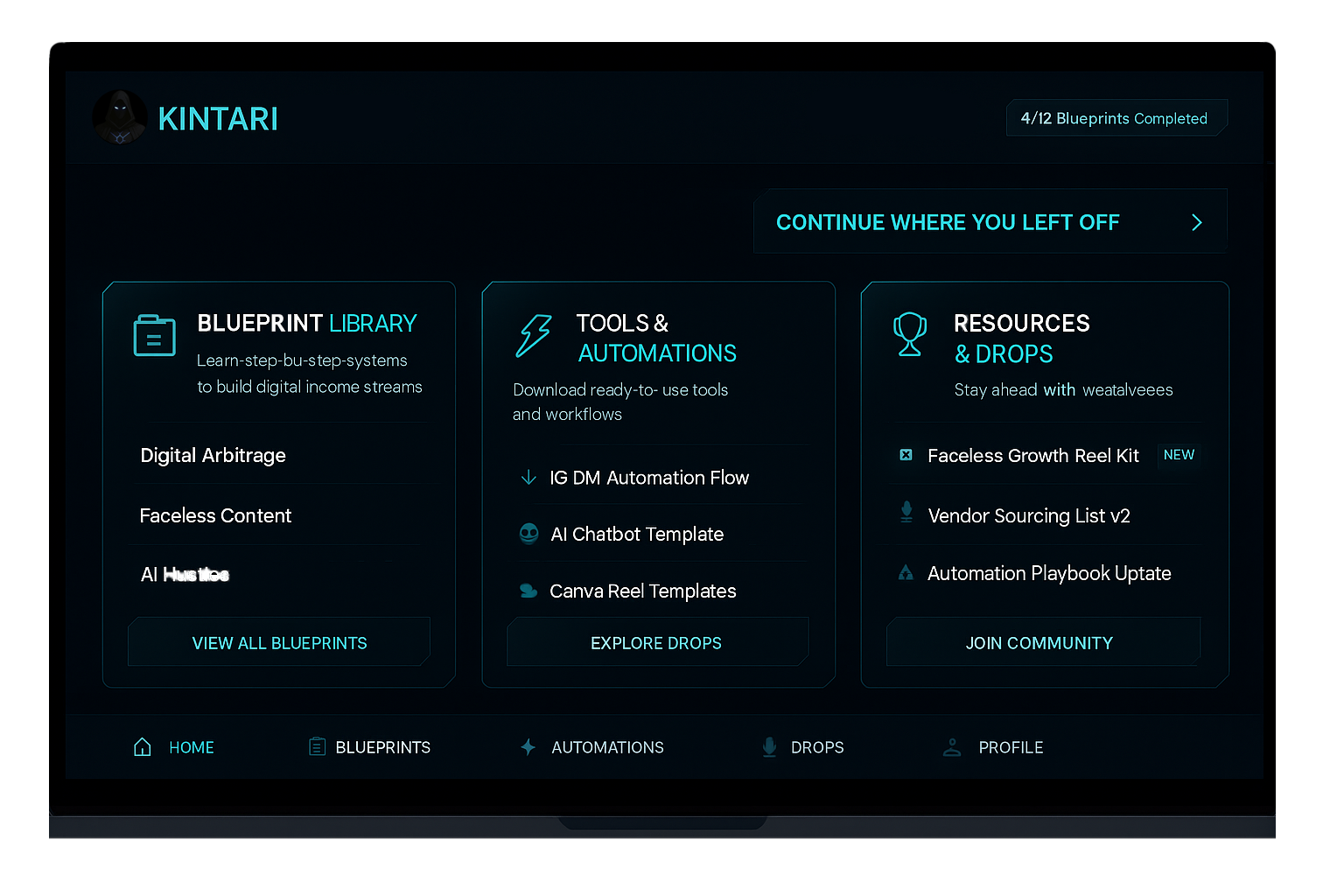Click the trophy Resources icon
The image size is (1344, 896).
[910, 334]
